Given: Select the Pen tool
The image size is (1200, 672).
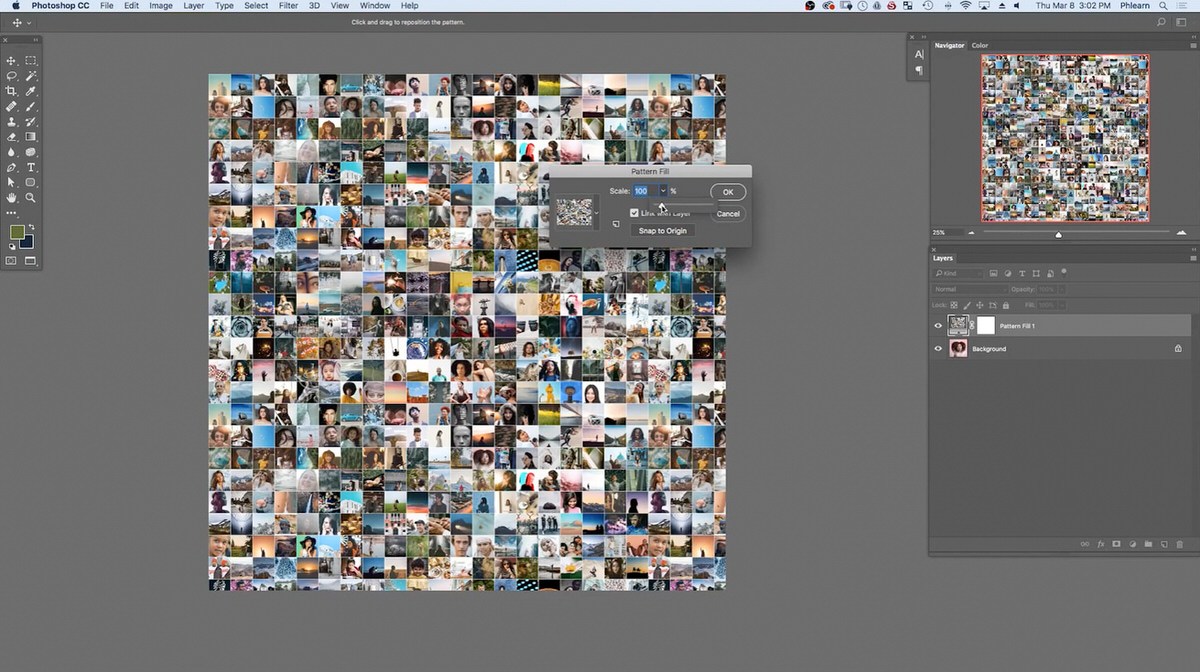Looking at the screenshot, I should [x=12, y=167].
